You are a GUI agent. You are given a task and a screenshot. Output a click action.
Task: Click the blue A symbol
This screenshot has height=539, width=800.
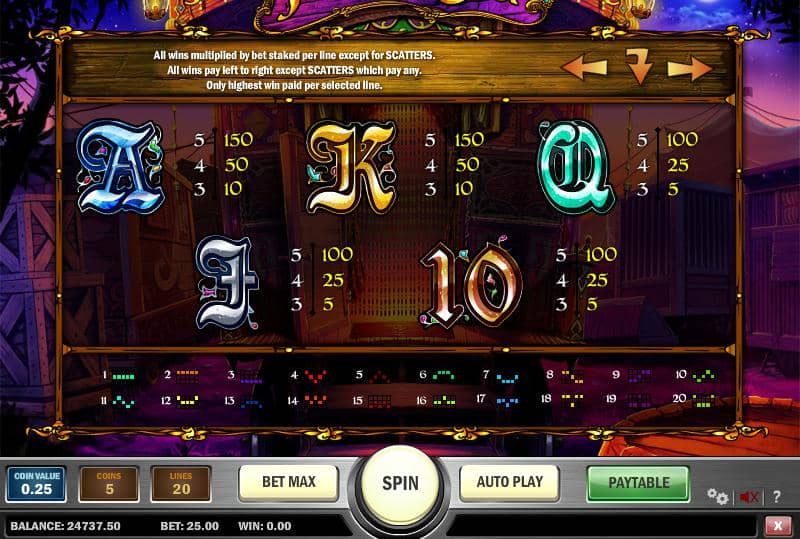[120, 166]
